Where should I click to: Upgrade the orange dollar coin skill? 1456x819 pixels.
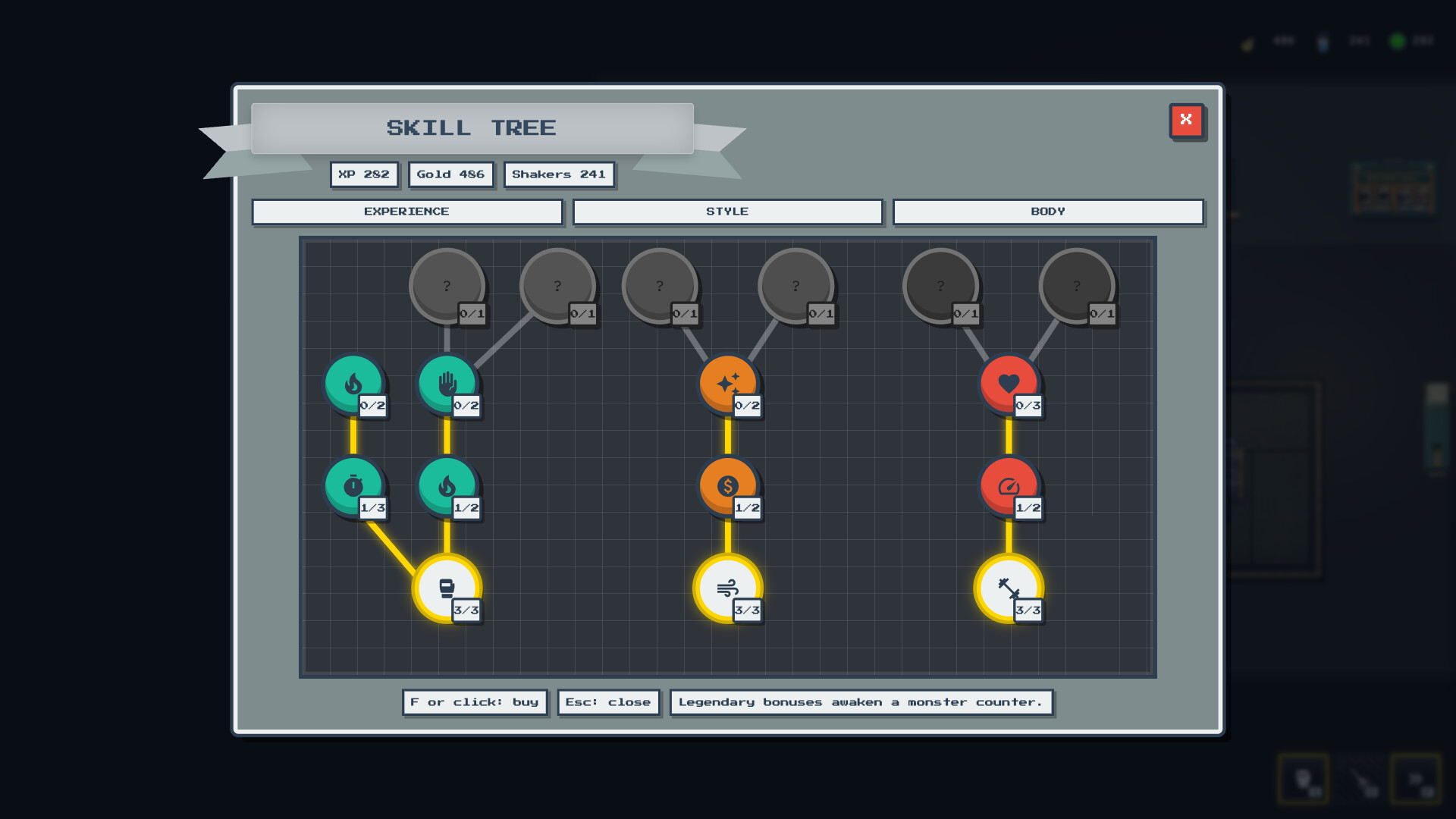728,486
